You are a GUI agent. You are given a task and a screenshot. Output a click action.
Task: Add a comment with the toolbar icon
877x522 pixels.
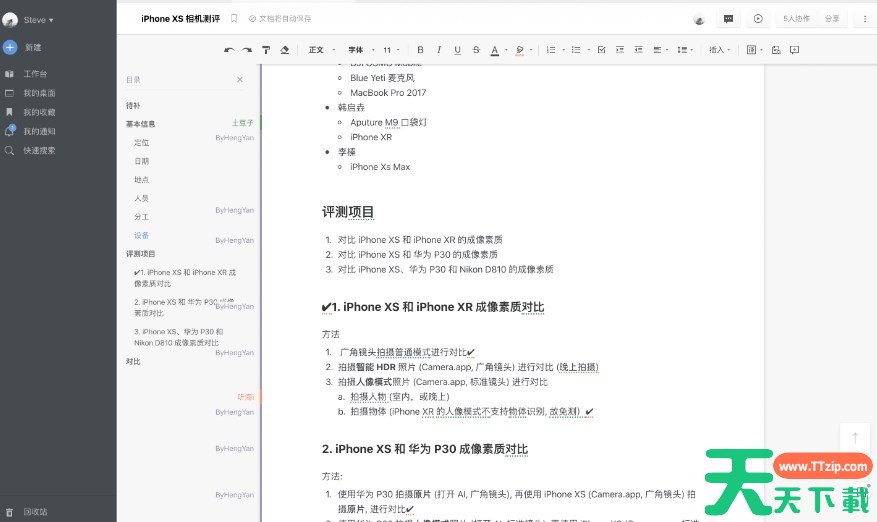pos(794,50)
